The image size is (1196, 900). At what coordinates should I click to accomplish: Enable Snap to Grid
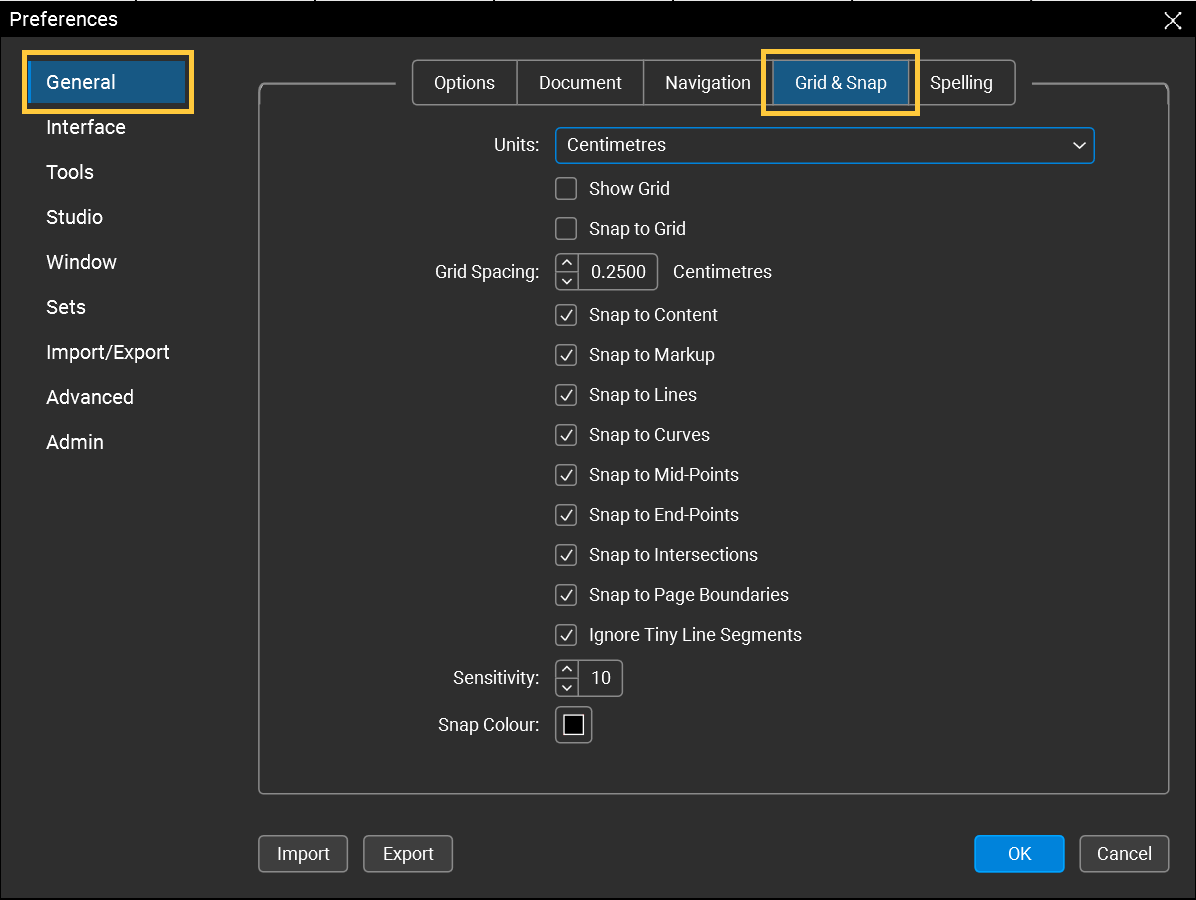(x=566, y=228)
